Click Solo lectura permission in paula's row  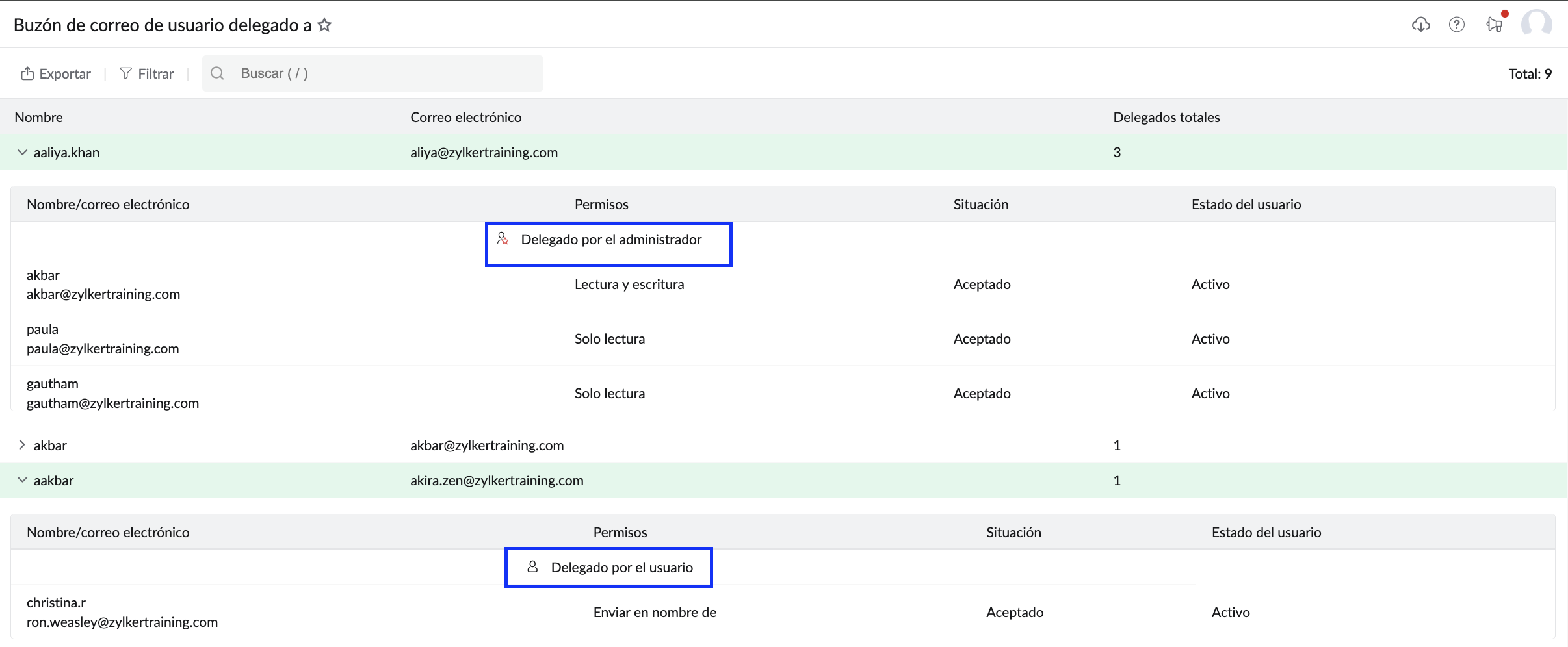pyautogui.click(x=610, y=339)
